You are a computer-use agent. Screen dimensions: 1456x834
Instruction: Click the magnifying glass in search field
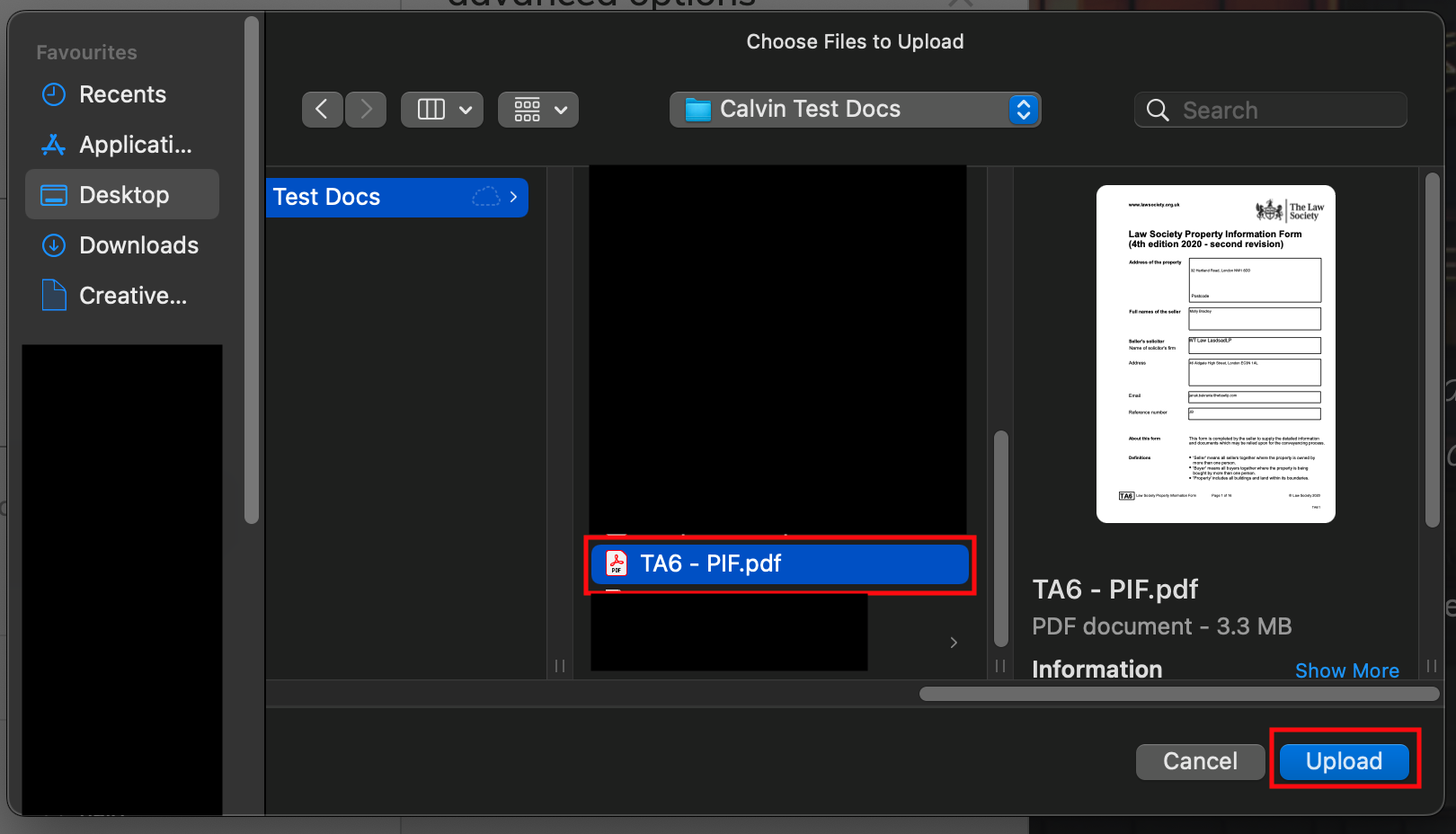coord(1158,110)
